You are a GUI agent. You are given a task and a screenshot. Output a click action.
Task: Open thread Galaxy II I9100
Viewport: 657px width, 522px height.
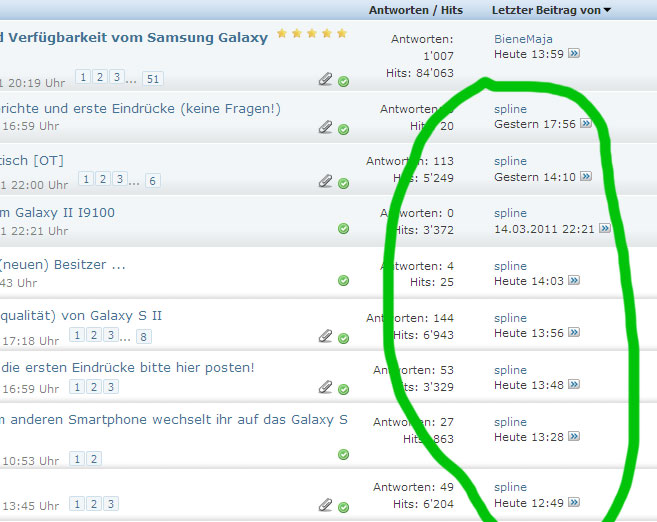57,212
